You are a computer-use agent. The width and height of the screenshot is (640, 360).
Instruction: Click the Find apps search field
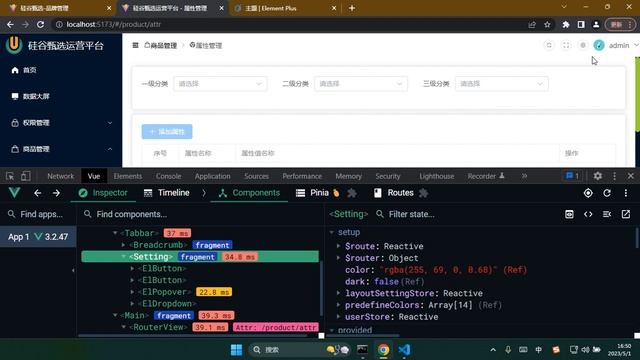38,214
